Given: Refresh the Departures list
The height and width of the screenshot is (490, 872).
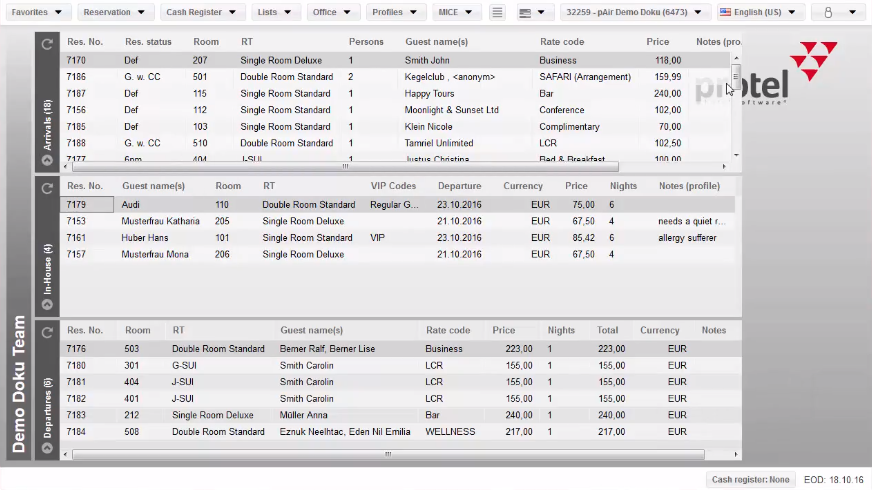Looking at the screenshot, I should click(x=47, y=333).
